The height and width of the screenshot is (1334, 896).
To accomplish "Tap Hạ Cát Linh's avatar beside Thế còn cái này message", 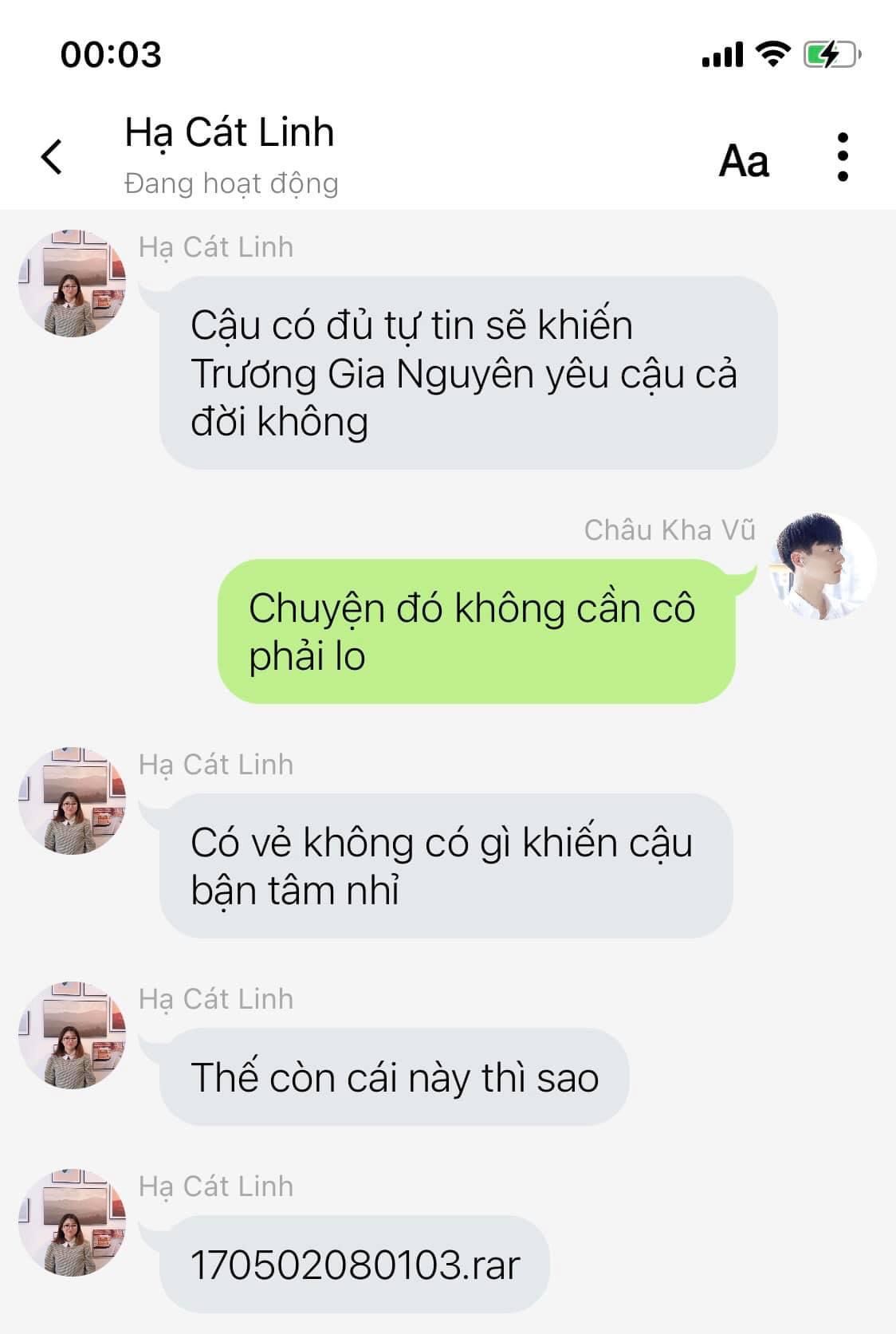I will pos(73,1036).
